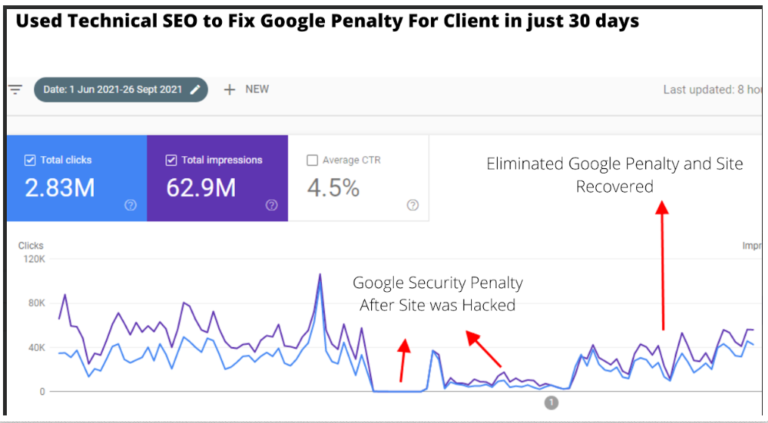Click the 'Eliminated Google Penalty and Site Recovered' annotation
Viewport: 768px width, 423px height.
tap(615, 175)
